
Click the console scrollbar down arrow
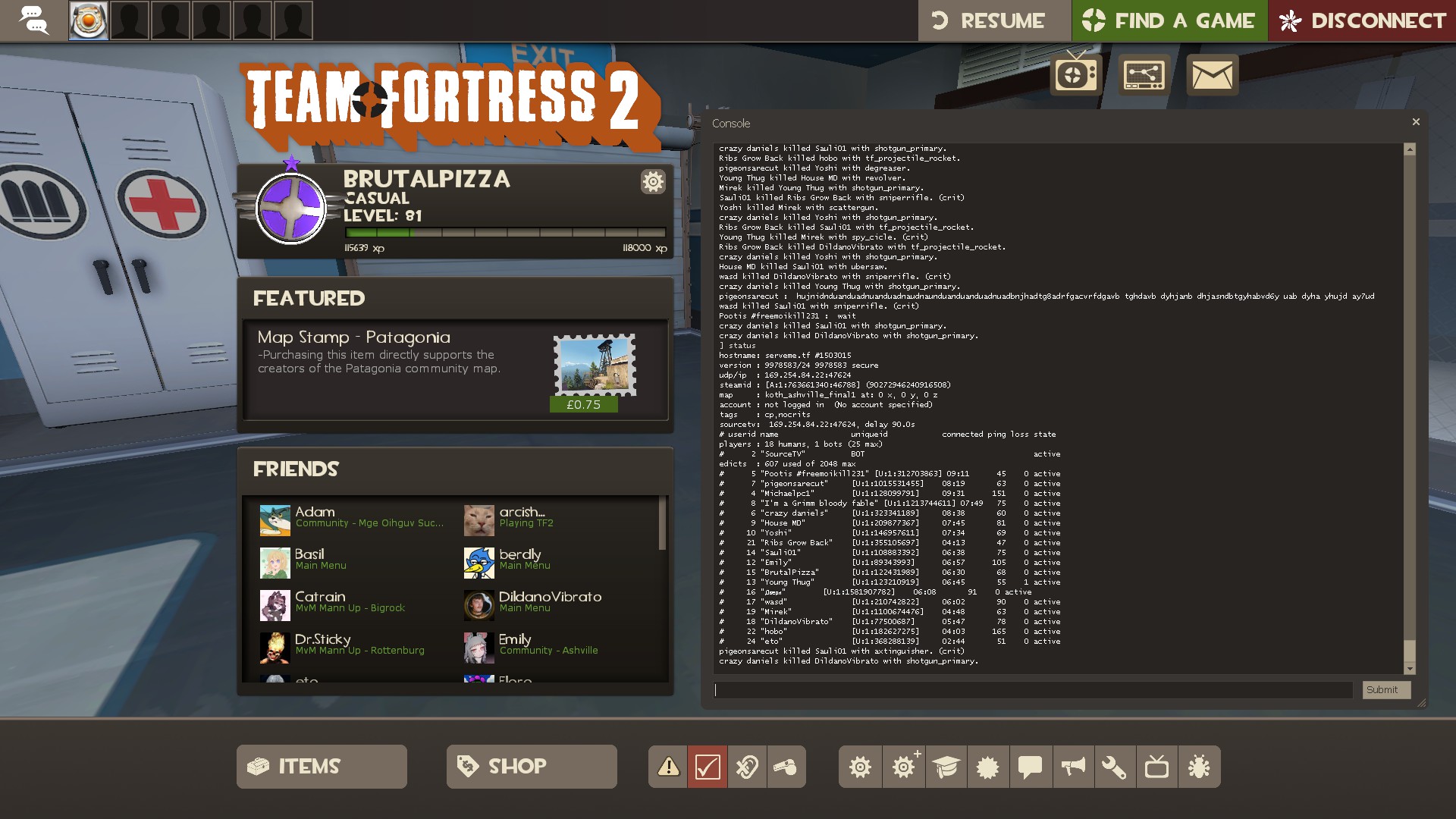click(1410, 669)
